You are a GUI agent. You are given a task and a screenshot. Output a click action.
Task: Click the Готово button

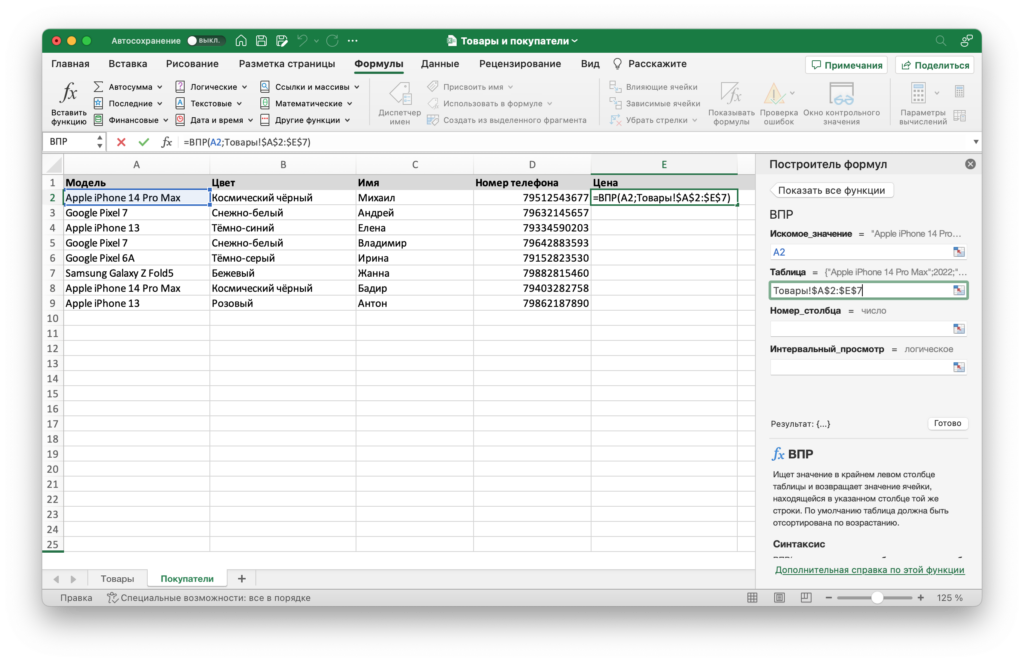[947, 423]
